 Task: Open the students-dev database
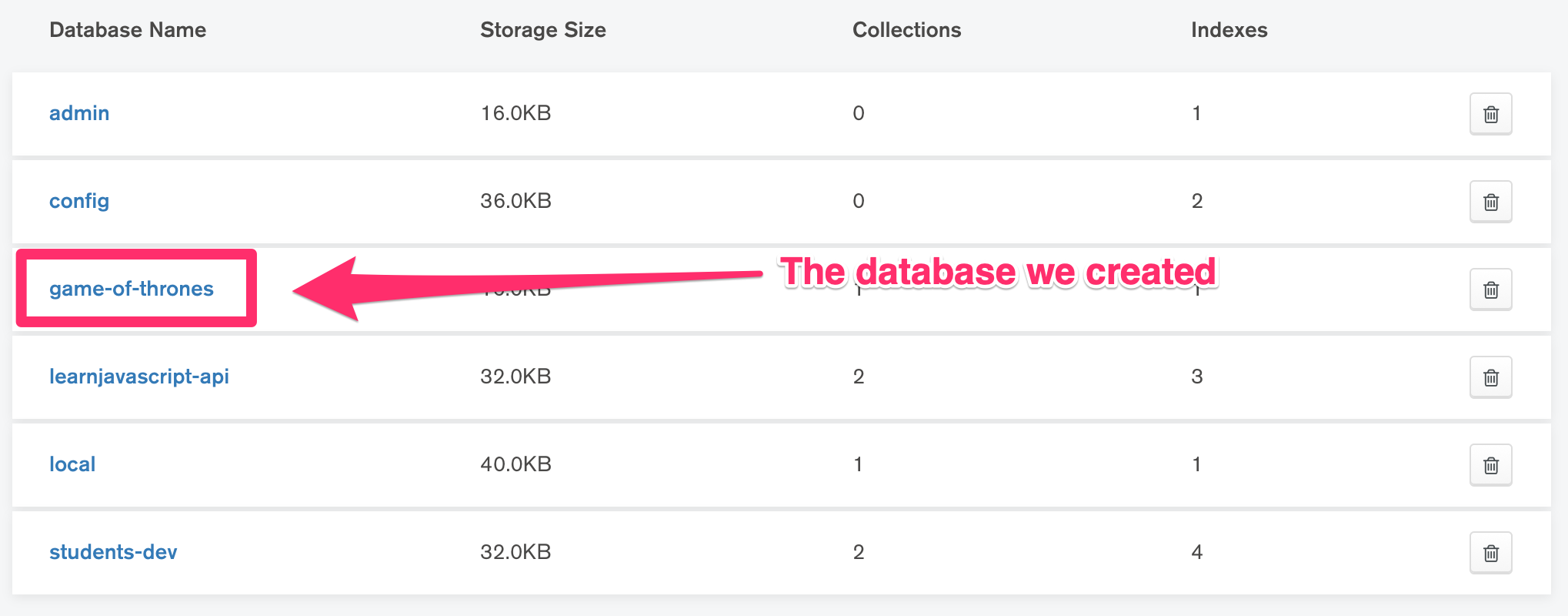coord(112,552)
